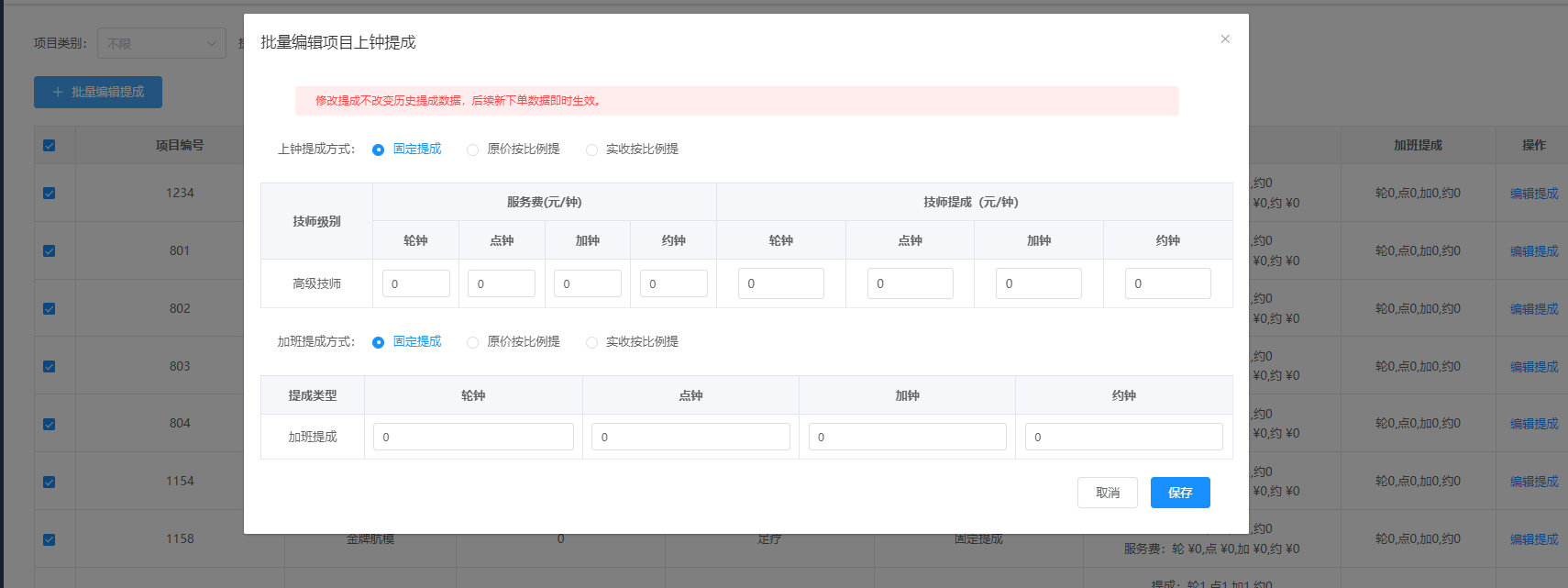
Task: Click 编辑提成 link for project 803
Action: point(1534,367)
